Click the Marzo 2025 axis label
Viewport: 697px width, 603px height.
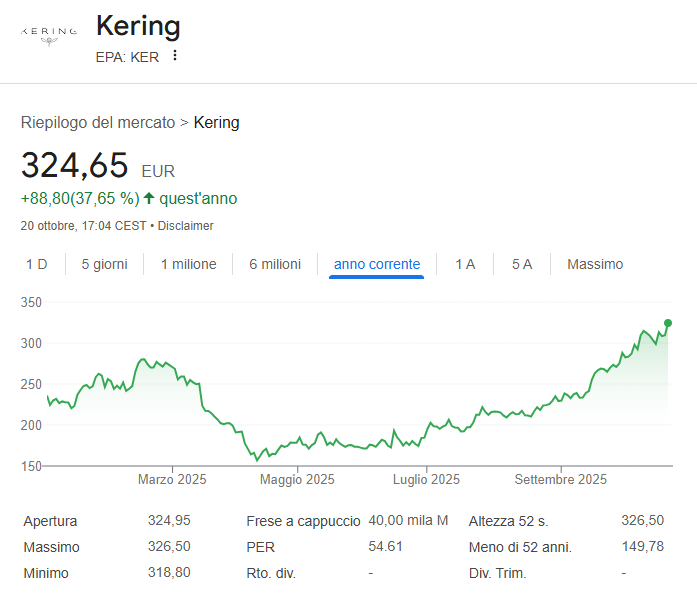(x=172, y=480)
